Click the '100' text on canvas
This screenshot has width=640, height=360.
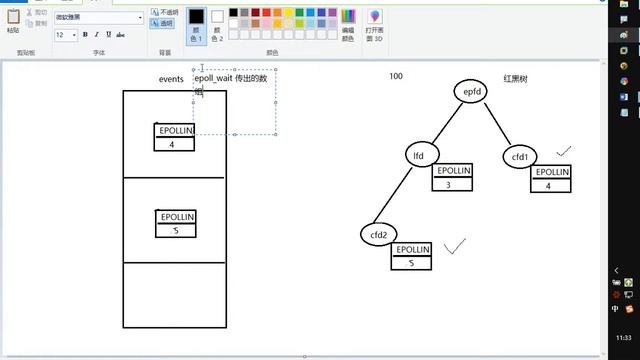[x=396, y=76]
